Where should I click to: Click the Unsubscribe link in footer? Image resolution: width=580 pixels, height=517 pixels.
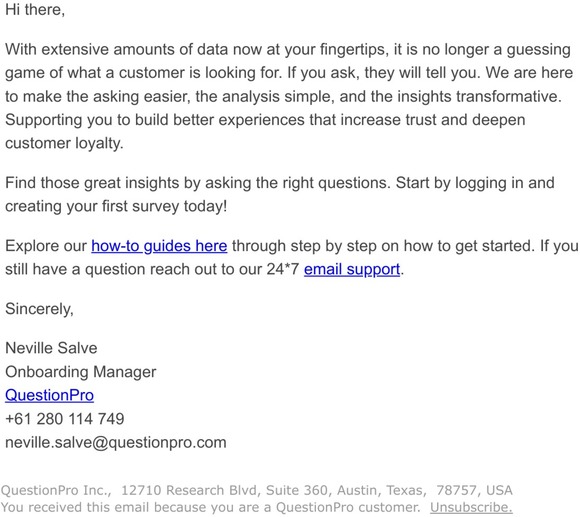pyautogui.click(x=471, y=507)
